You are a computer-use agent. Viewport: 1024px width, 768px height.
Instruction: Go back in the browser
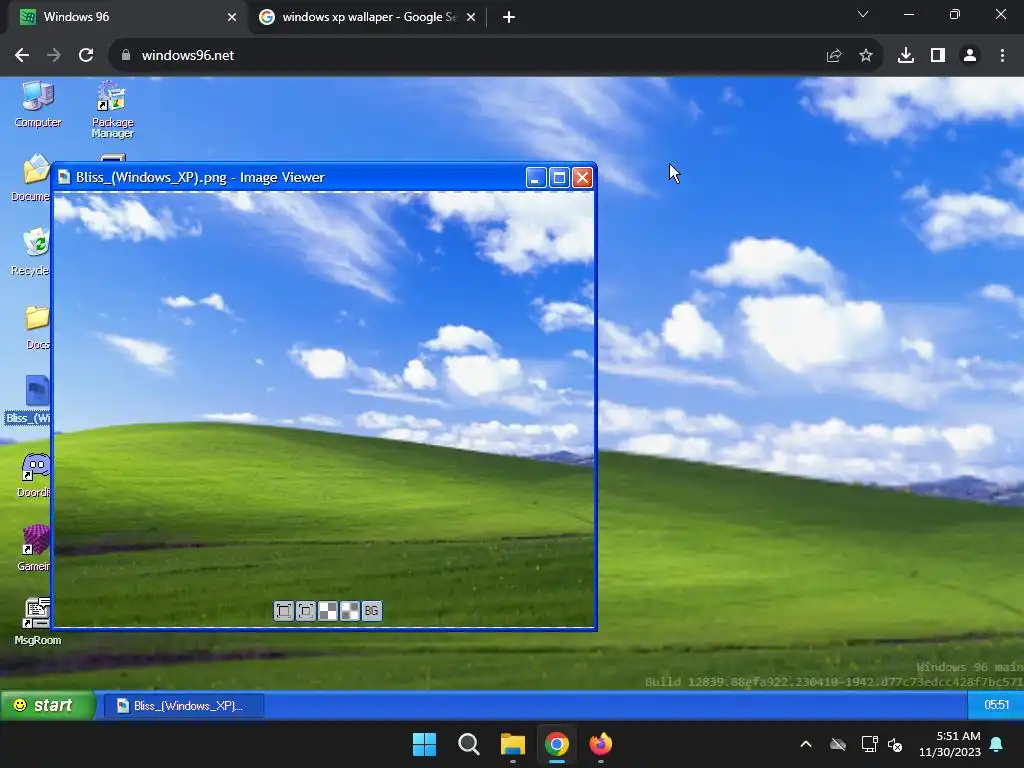[22, 56]
